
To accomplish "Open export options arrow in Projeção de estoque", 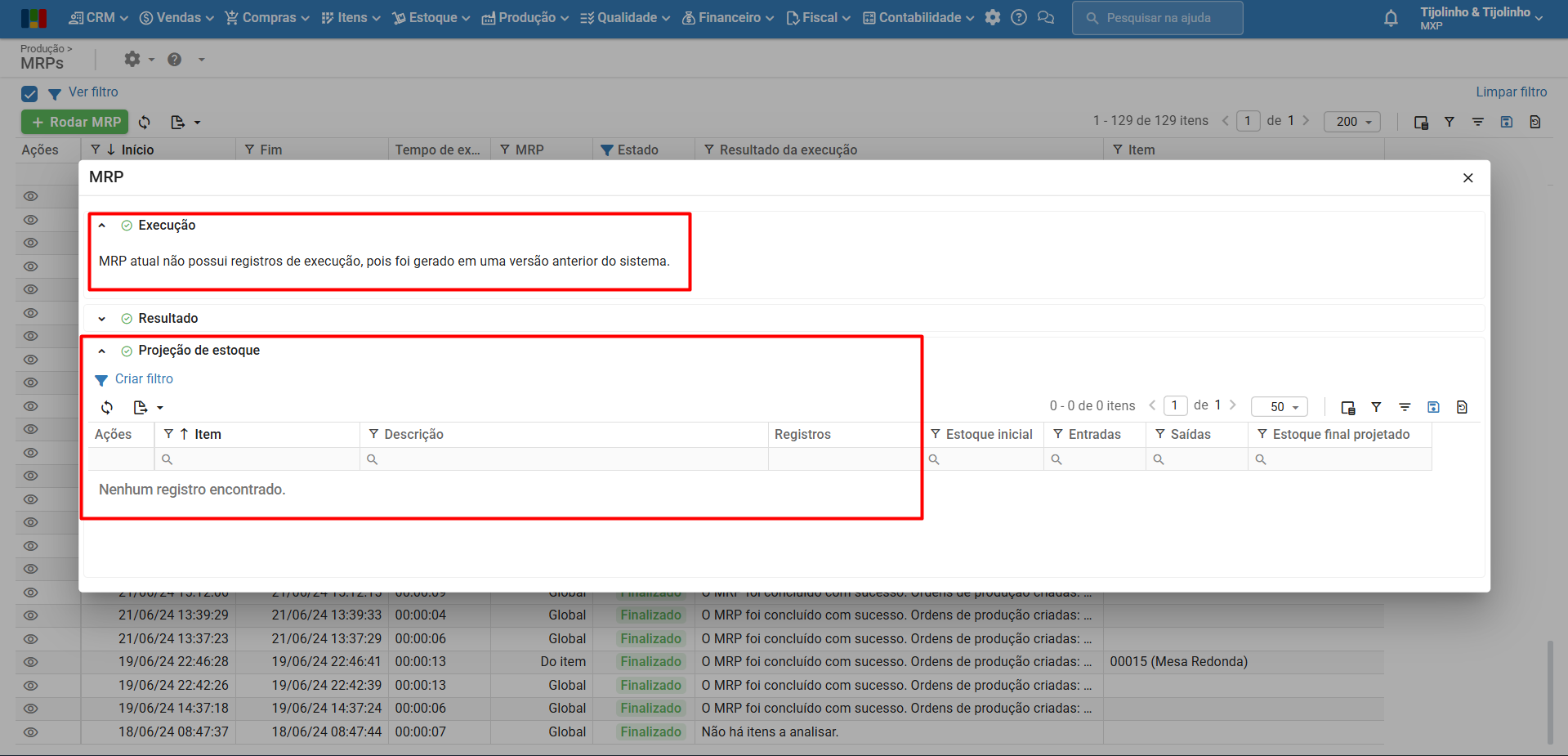I will [x=160, y=408].
